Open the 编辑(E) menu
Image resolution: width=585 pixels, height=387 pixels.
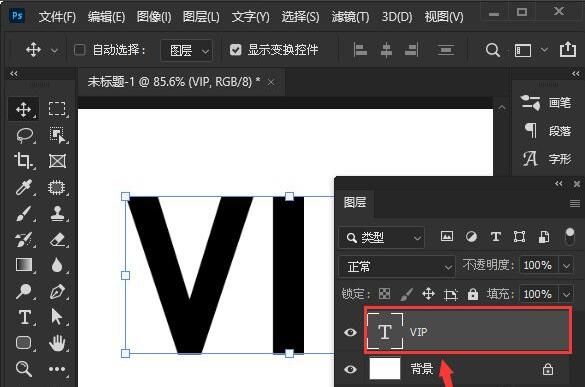click(x=106, y=16)
